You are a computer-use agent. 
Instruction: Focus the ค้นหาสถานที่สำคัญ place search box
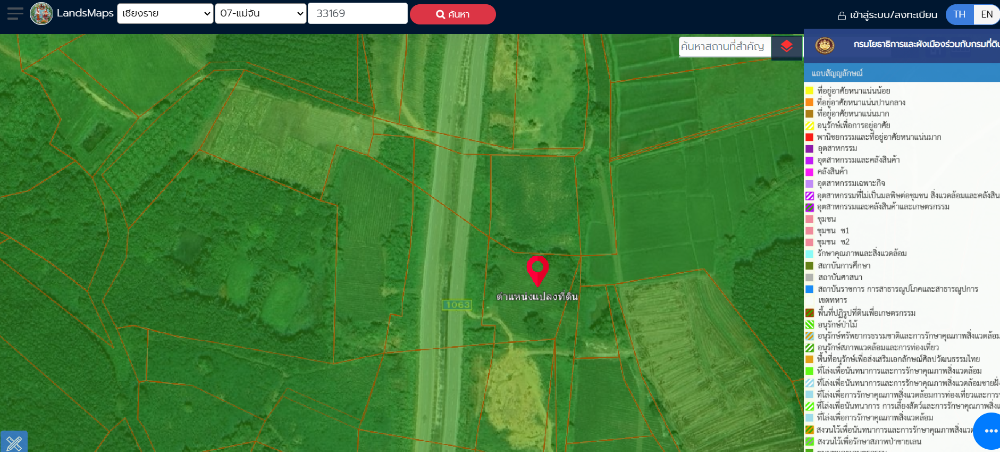pos(724,46)
